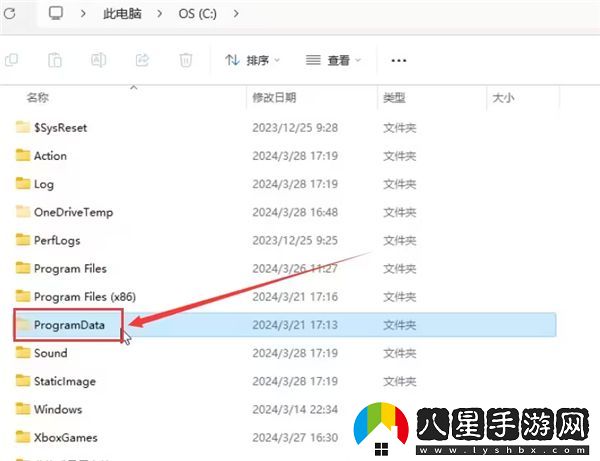This screenshot has height=461, width=600.
Task: Click the Rename icon in toolbar
Action: pos(99,60)
